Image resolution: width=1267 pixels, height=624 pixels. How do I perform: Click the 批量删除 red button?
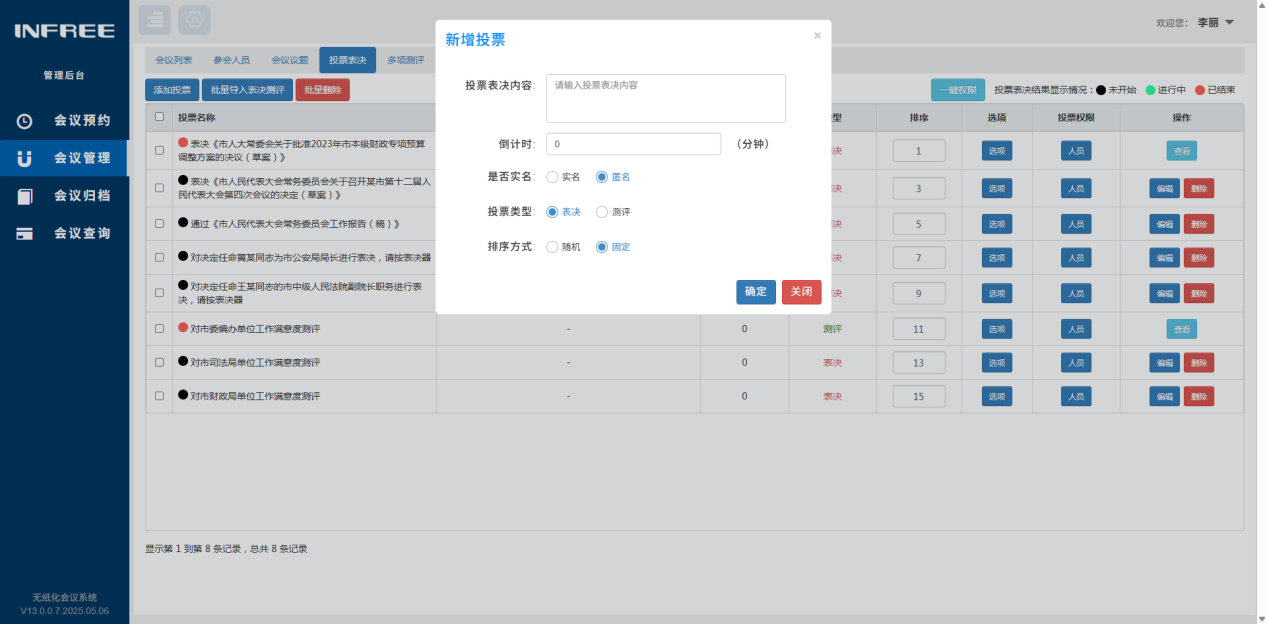click(x=322, y=90)
